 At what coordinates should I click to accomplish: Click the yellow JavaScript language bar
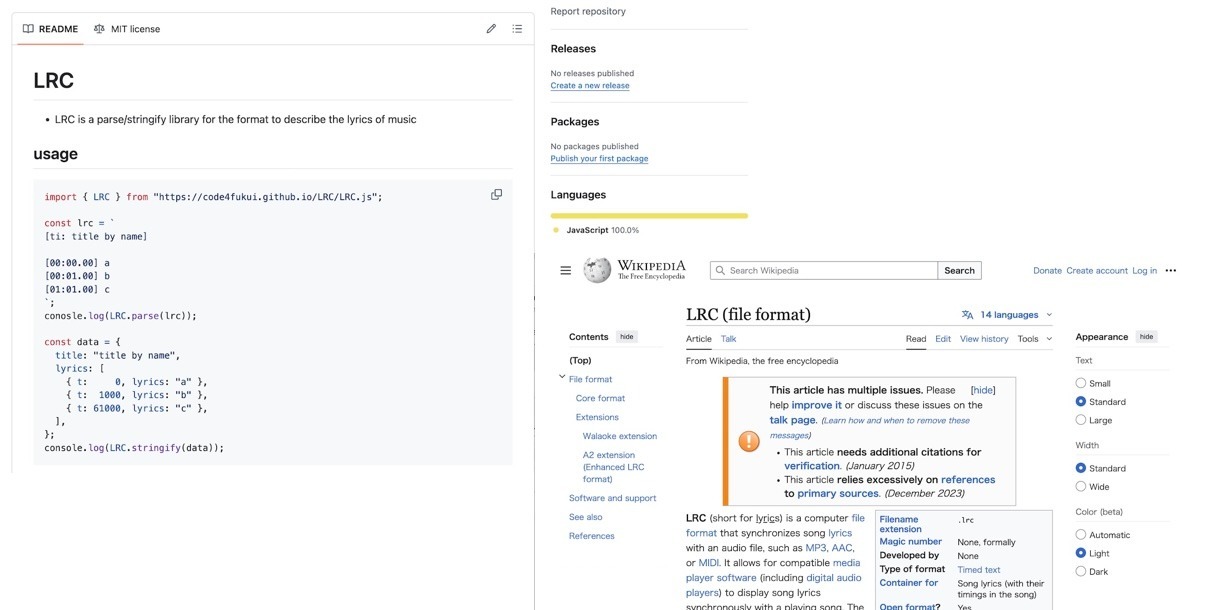(x=649, y=215)
